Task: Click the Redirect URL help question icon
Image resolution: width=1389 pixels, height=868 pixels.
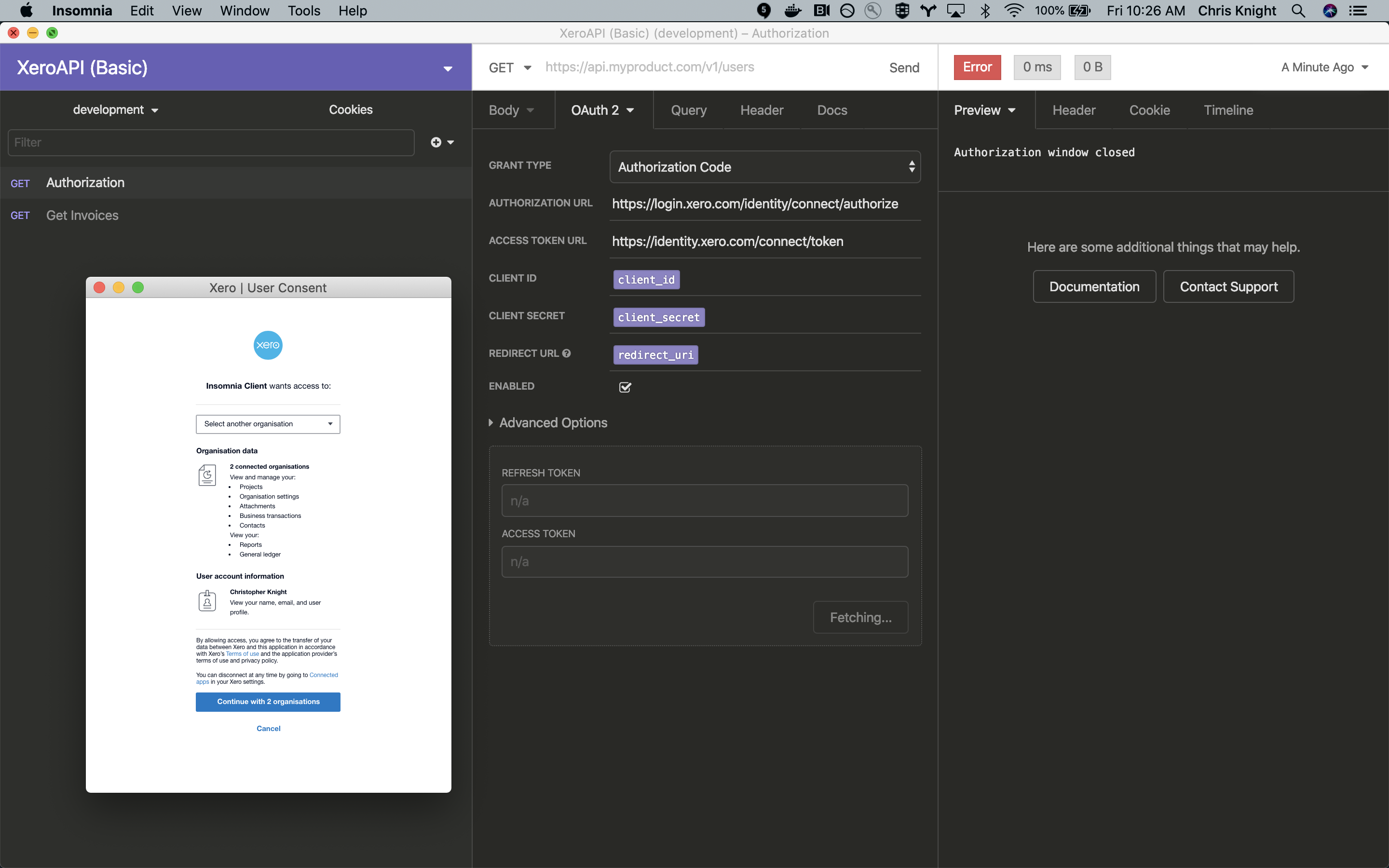Action: point(567,353)
